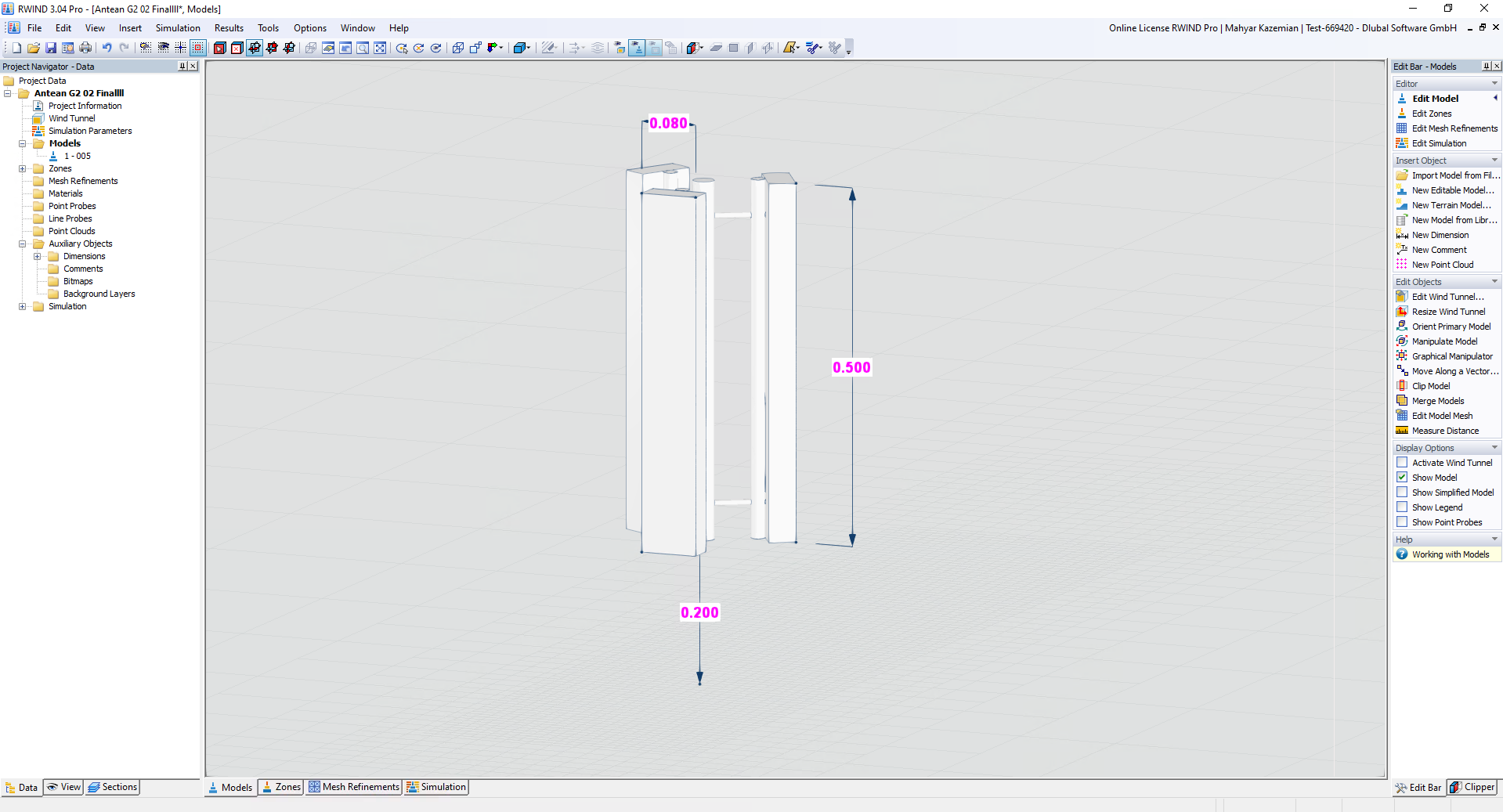The image size is (1503, 812).
Task: Select the Clip Model tool
Action: (1429, 385)
